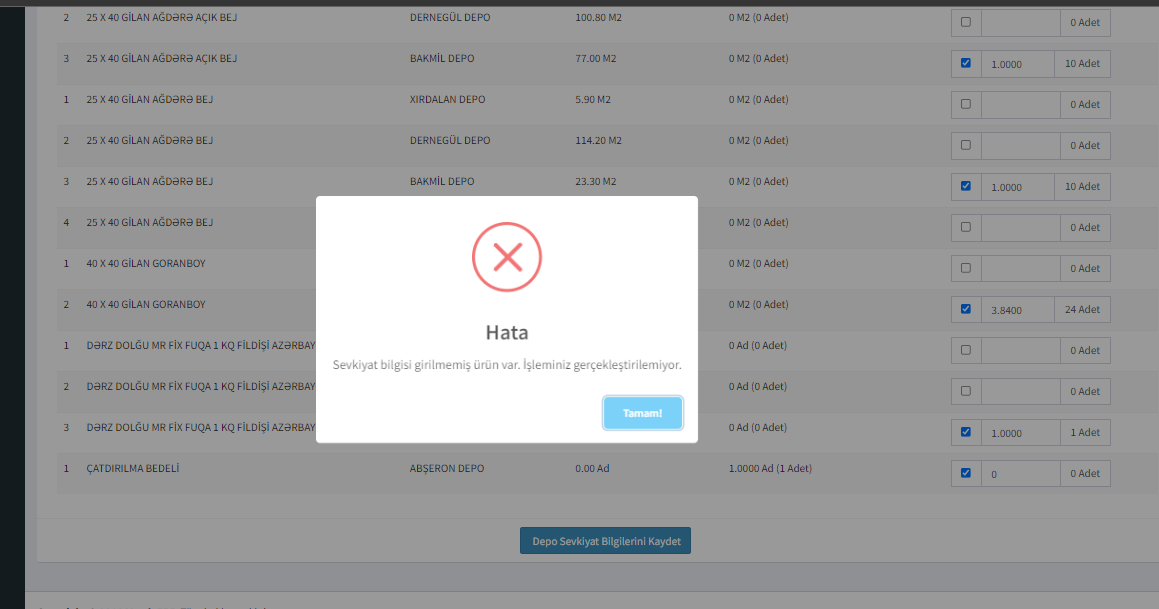Click the Hata dialog title text
This screenshot has height=609, width=1159.
coord(506,332)
